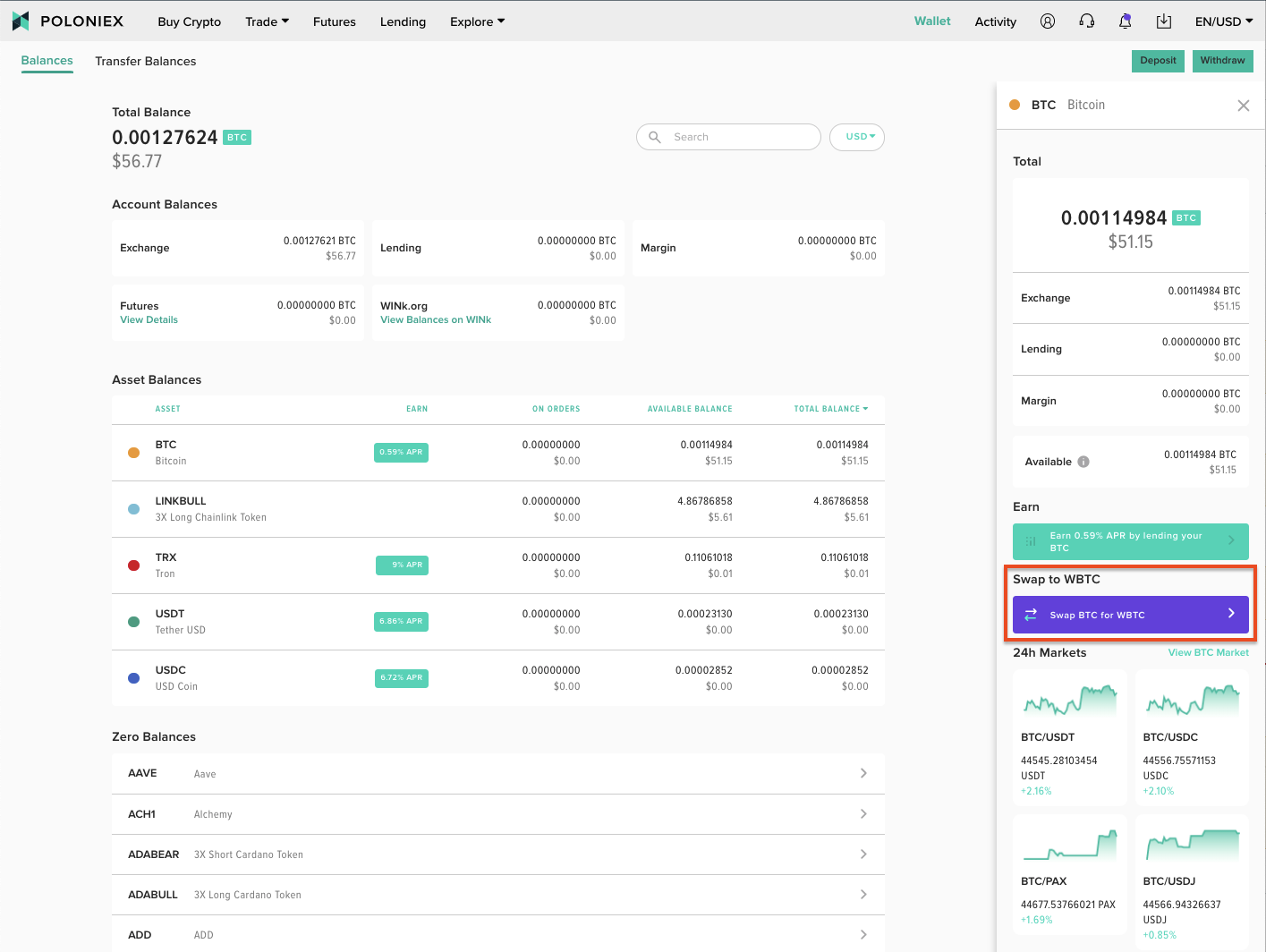Click the Exchange account balance card
1266x952 pixels.
point(238,248)
